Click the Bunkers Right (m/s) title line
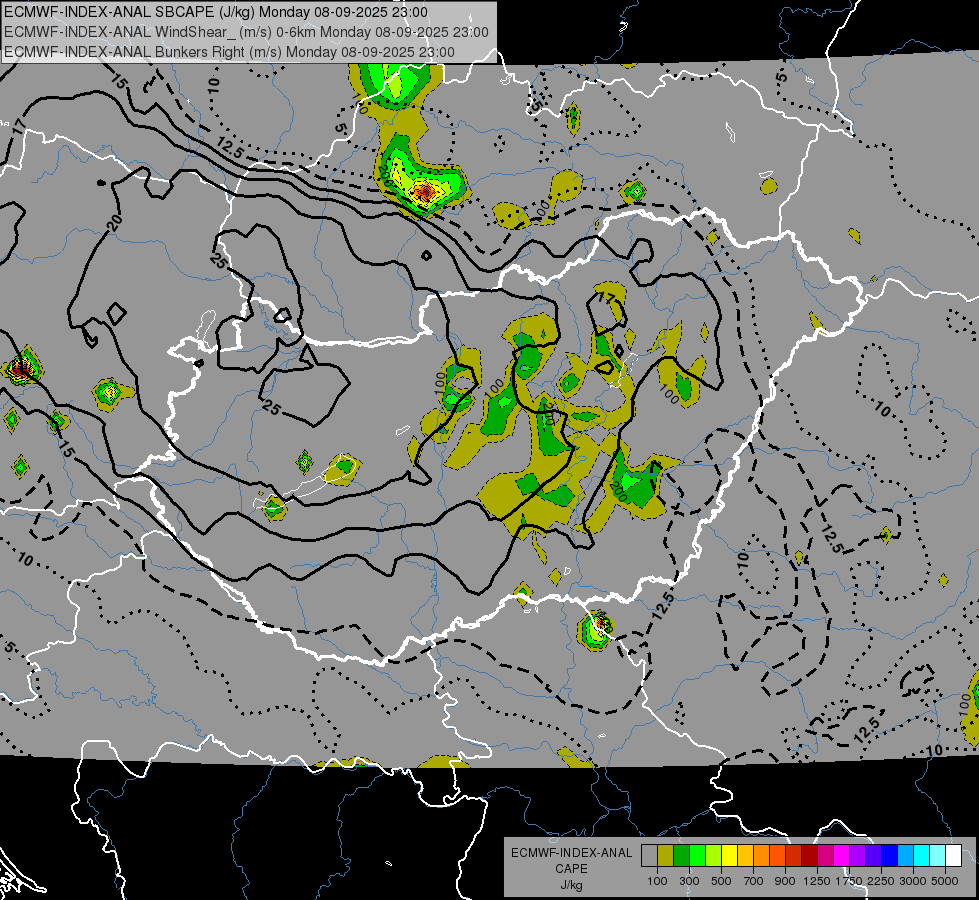979x900 pixels. tap(229, 52)
